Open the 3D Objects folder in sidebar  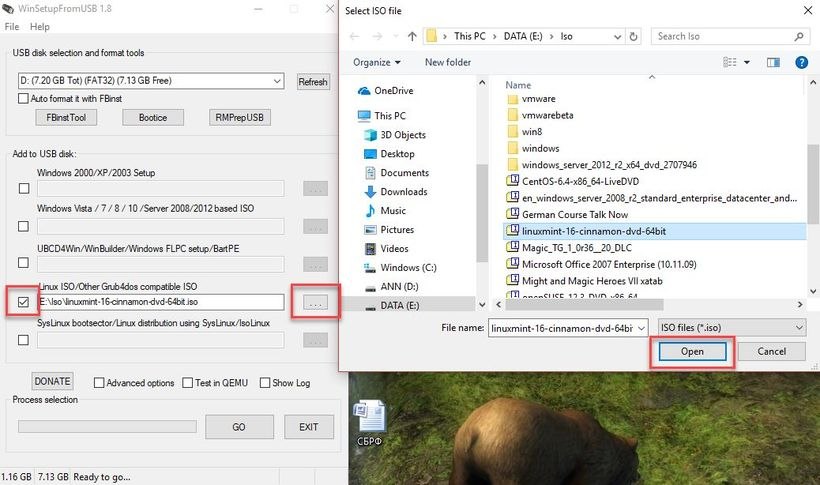coord(402,135)
